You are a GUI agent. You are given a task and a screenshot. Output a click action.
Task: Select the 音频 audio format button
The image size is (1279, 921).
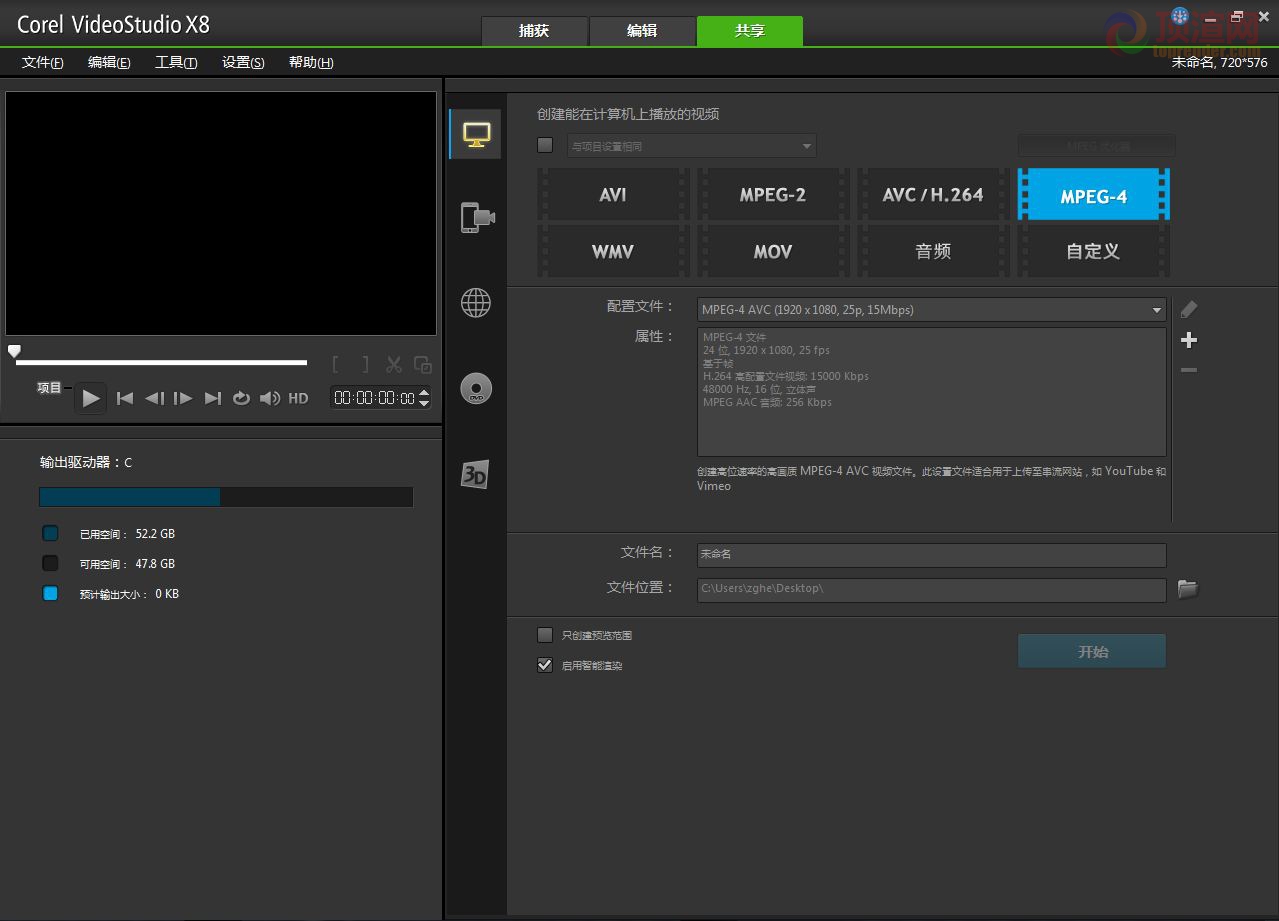(x=933, y=251)
